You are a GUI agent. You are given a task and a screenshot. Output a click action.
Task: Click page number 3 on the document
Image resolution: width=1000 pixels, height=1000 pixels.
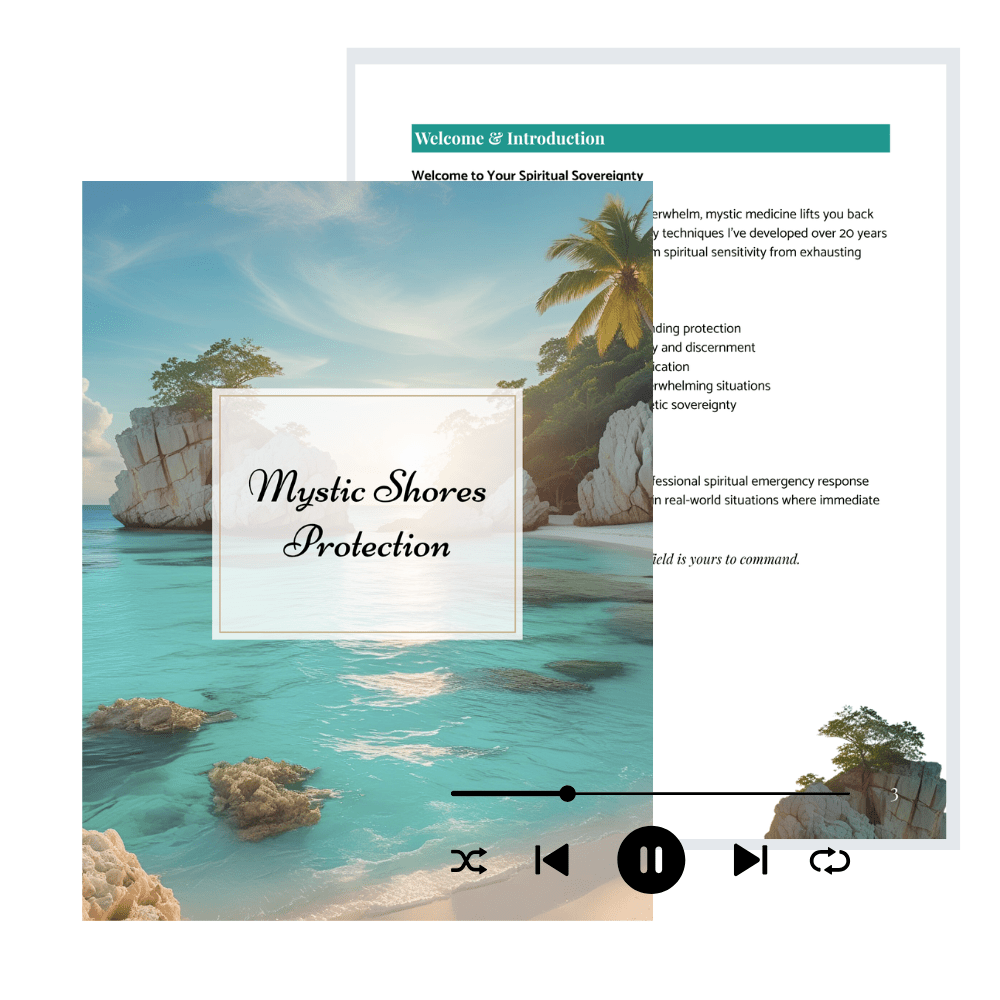(x=894, y=795)
